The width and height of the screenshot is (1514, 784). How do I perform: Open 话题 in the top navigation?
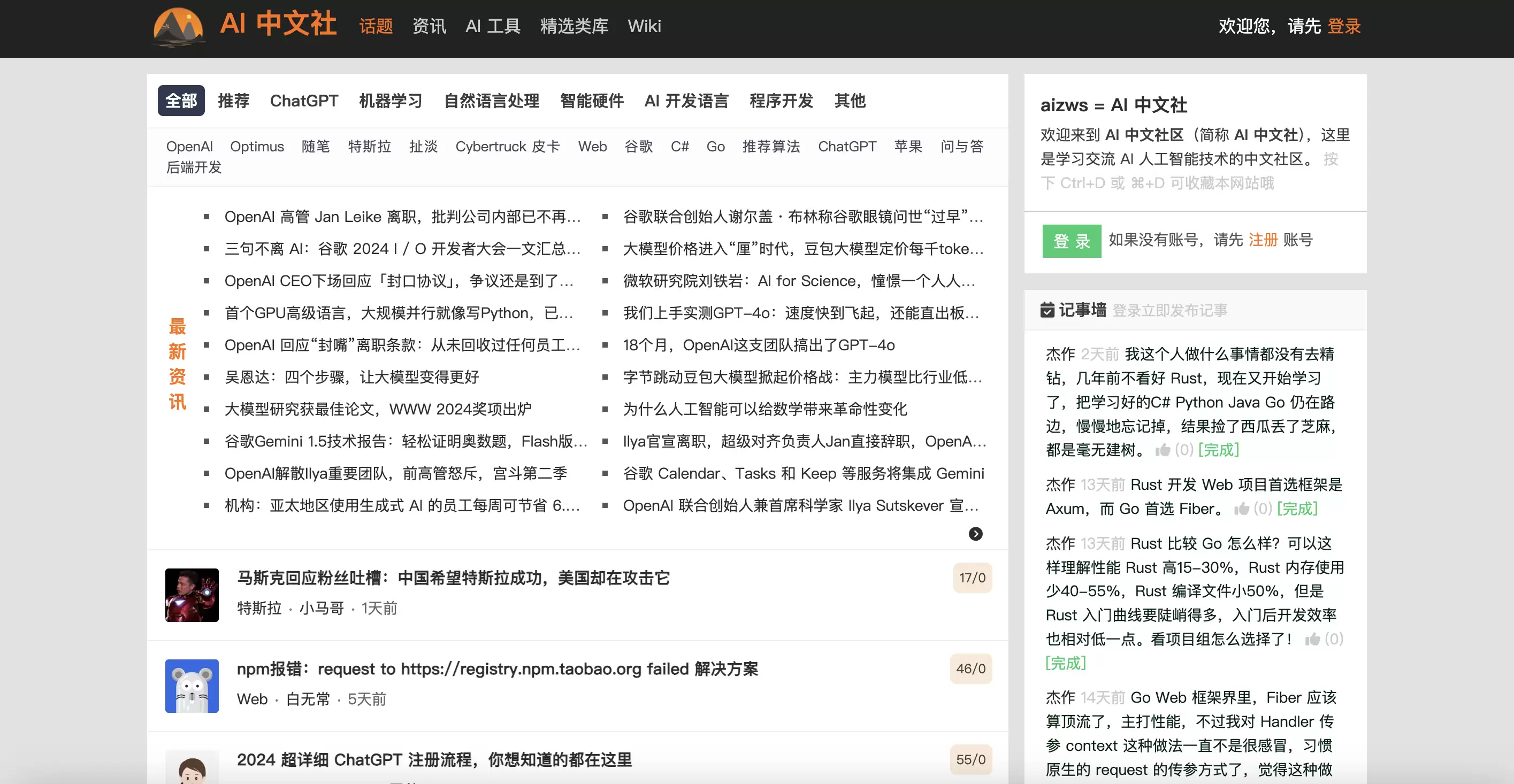pos(376,26)
